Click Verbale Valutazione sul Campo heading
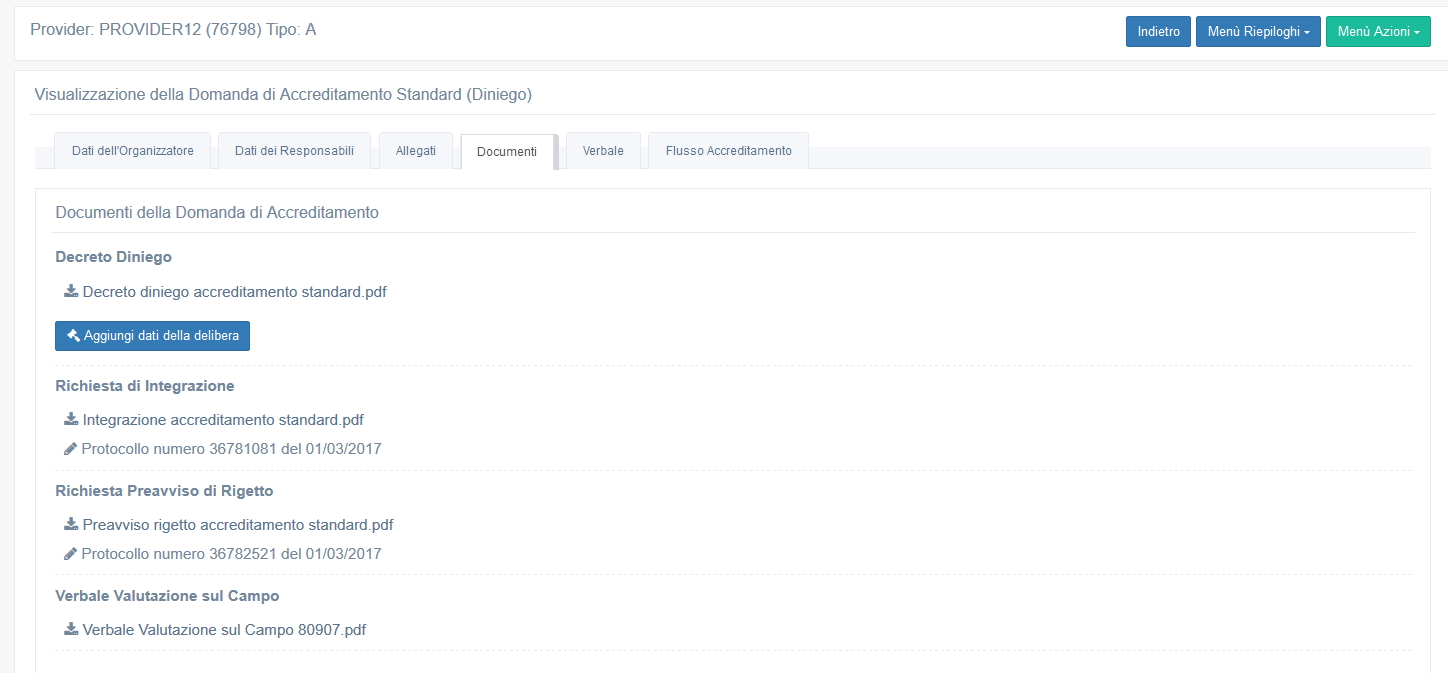 click(167, 596)
